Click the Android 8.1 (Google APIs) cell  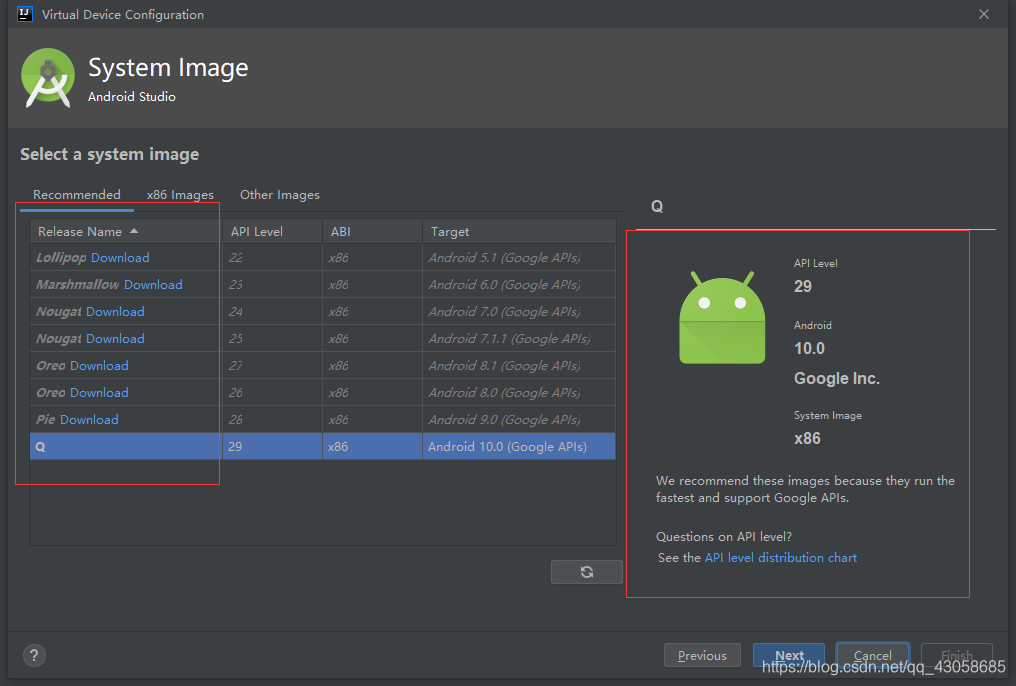(x=519, y=365)
